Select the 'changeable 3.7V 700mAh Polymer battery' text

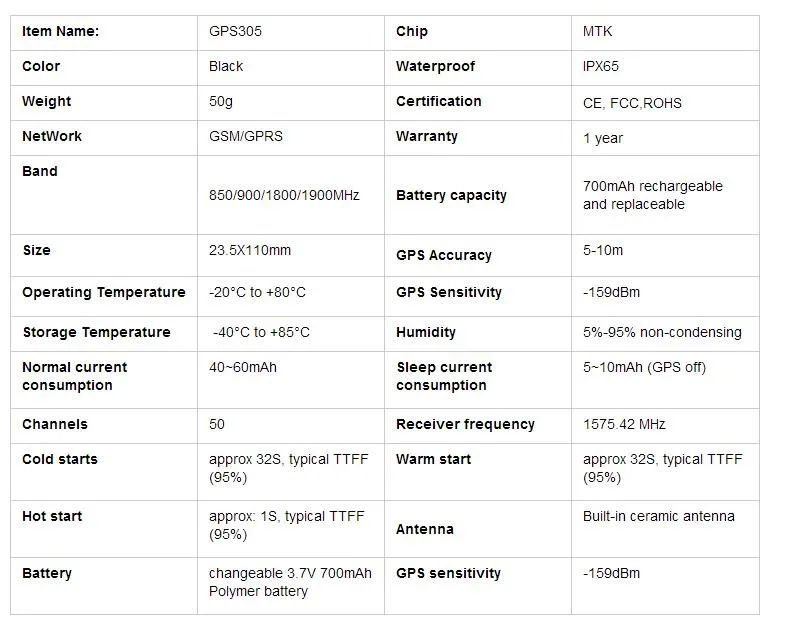(290, 582)
